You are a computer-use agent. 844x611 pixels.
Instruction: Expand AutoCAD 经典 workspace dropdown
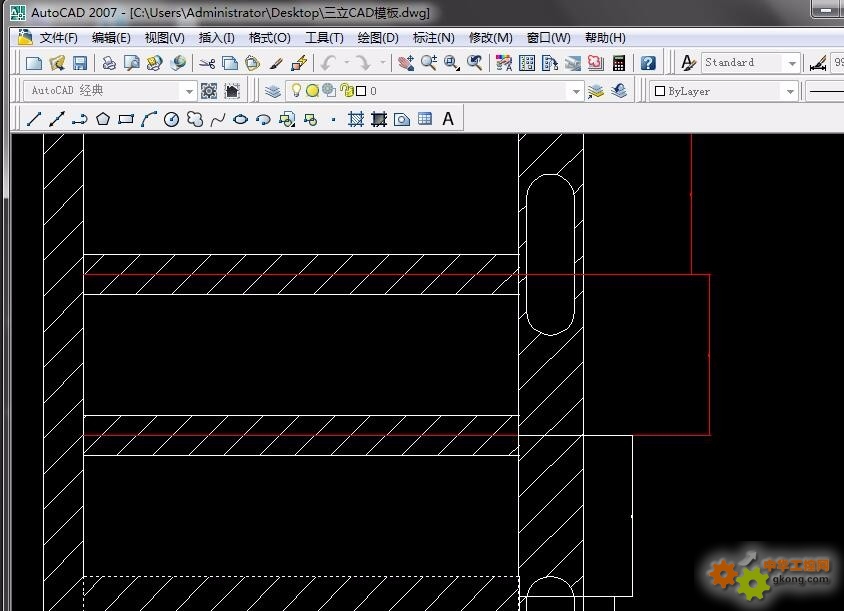tap(188, 91)
